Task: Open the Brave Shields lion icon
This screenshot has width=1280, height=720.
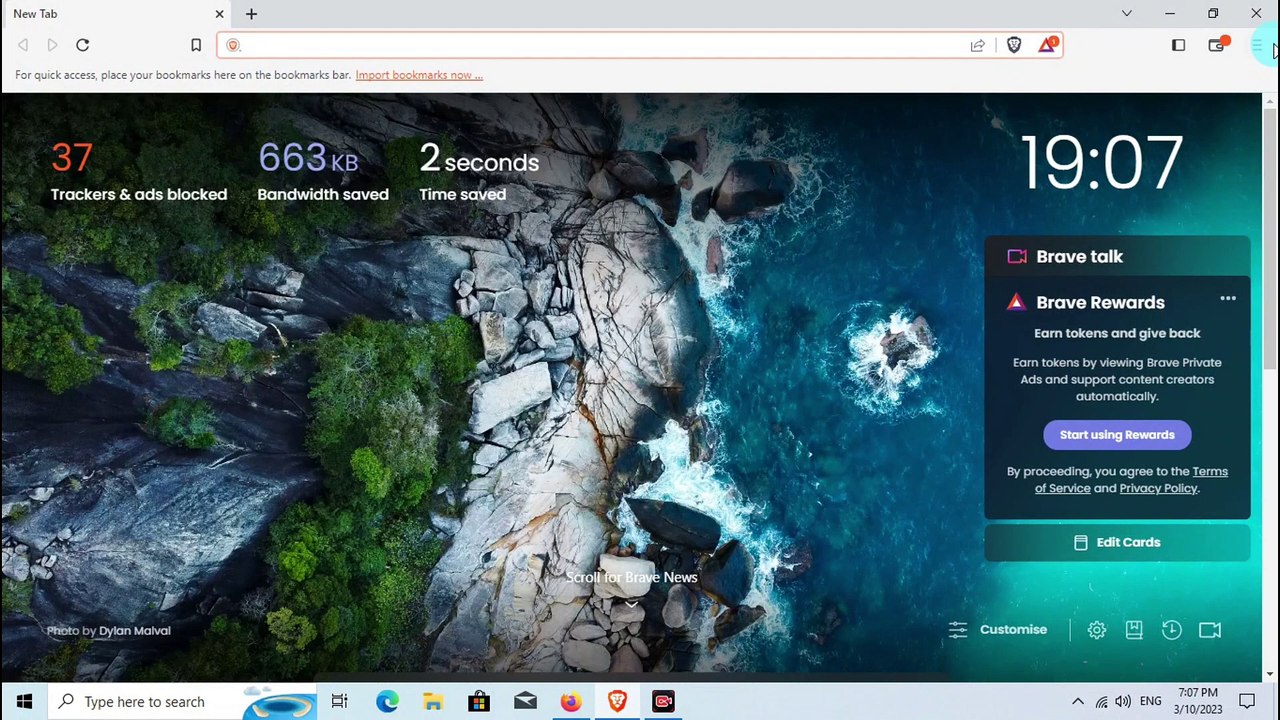Action: [x=1014, y=45]
